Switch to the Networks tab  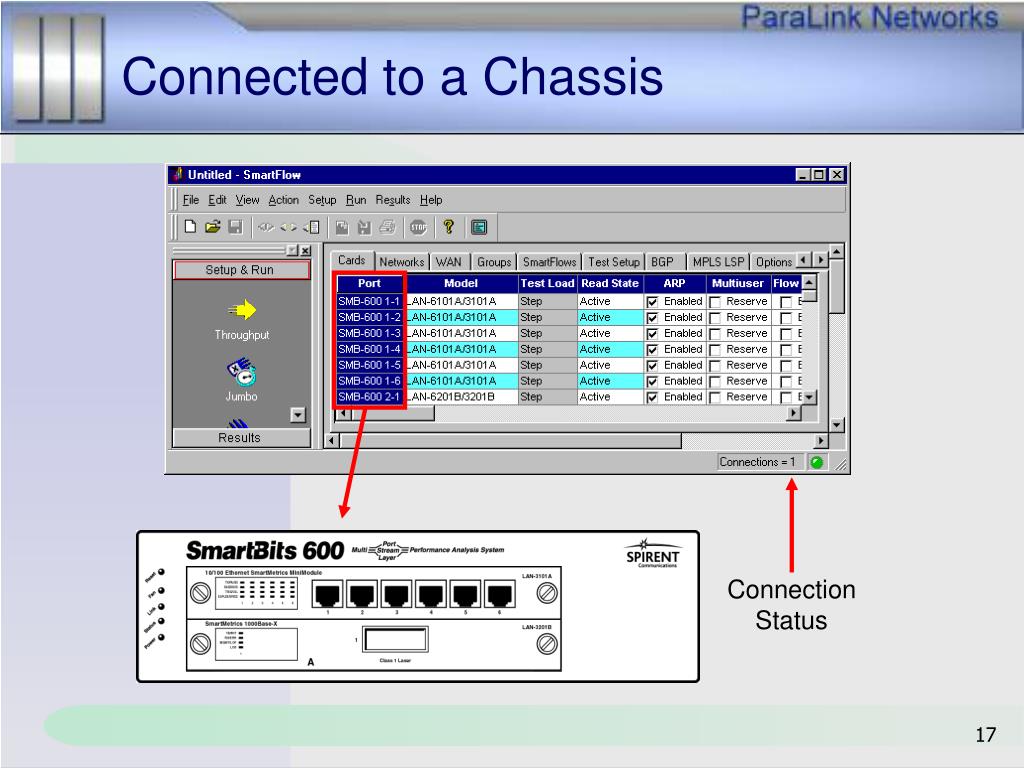(402, 262)
